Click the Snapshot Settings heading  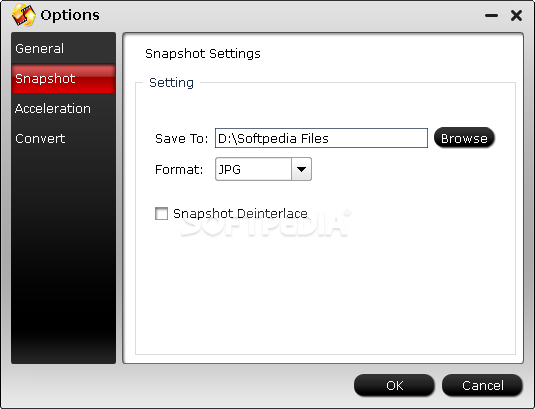pyautogui.click(x=203, y=54)
